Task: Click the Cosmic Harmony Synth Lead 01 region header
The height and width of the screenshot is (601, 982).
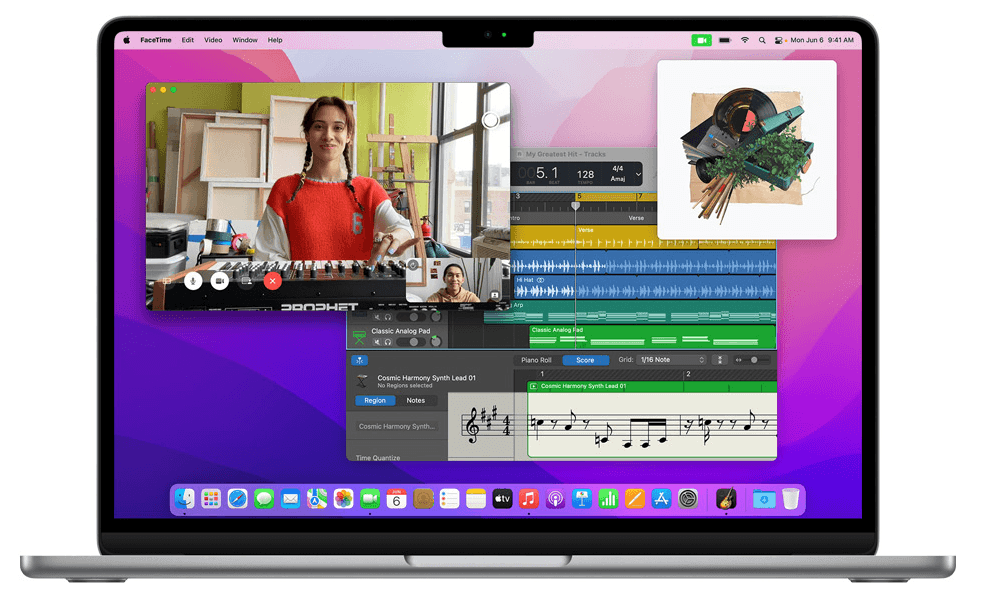Action: [652, 386]
